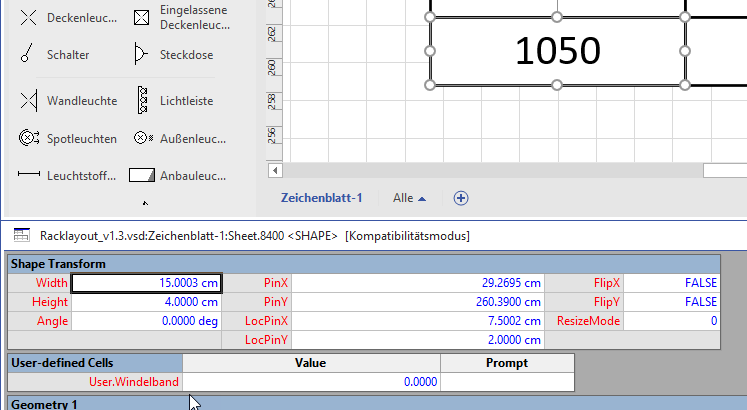Screen dimensions: 747x410
Task: Choose the Außenleuchte shape icon
Action: pyautogui.click(x=143, y=138)
